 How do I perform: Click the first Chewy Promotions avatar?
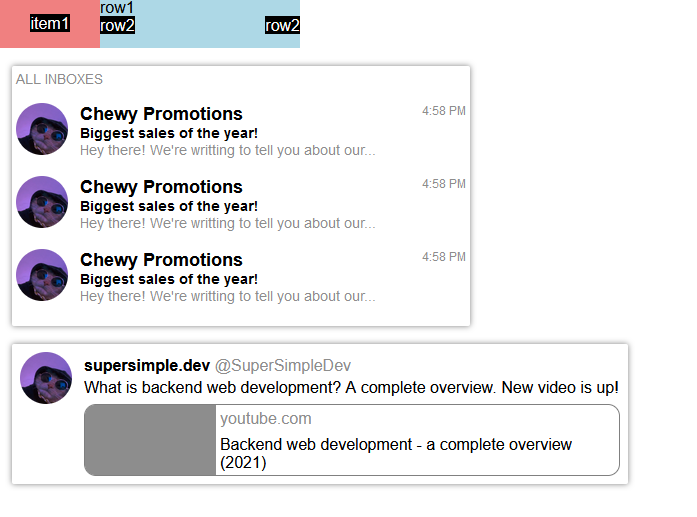pos(42,129)
